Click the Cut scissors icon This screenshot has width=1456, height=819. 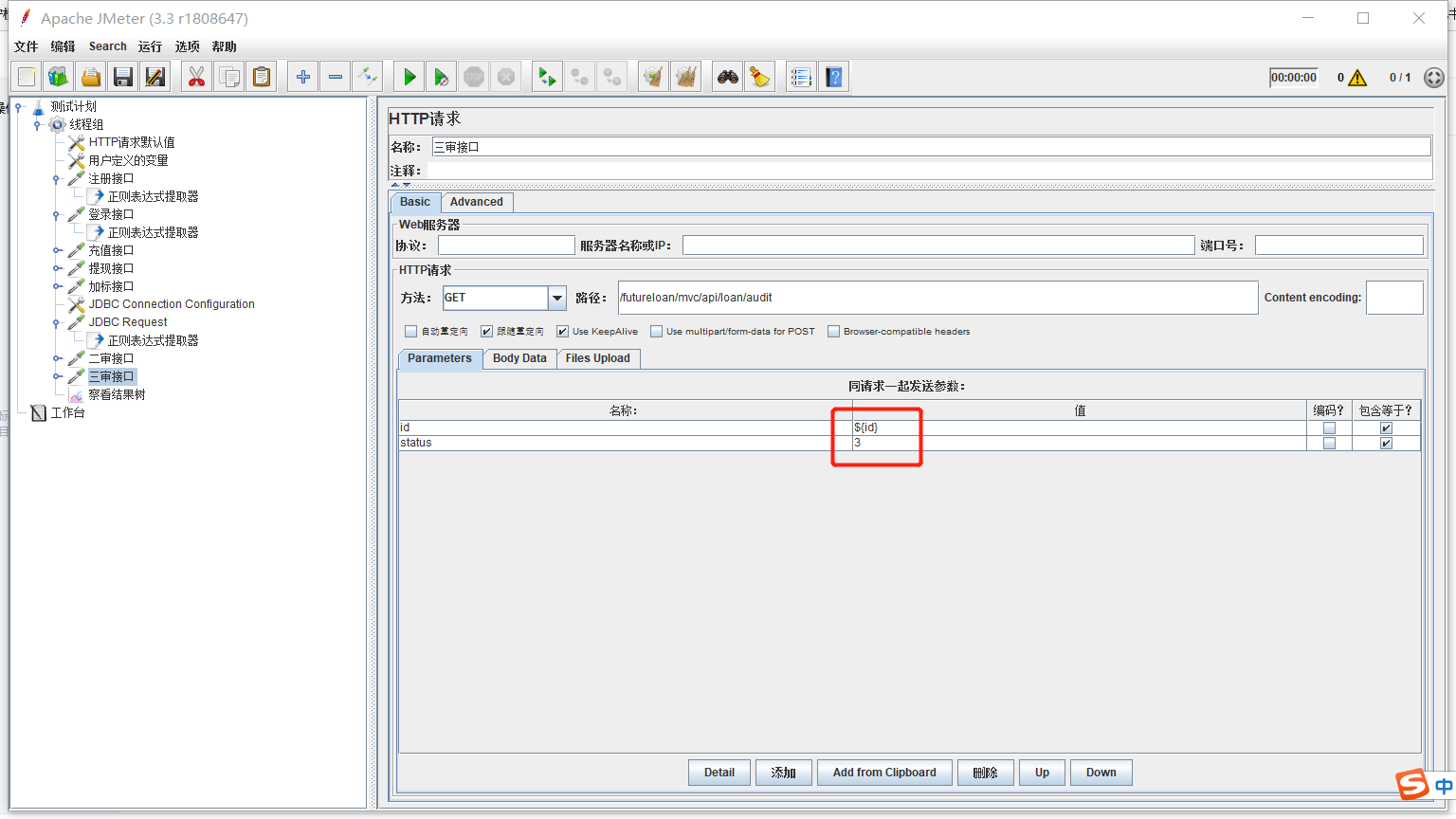point(196,77)
